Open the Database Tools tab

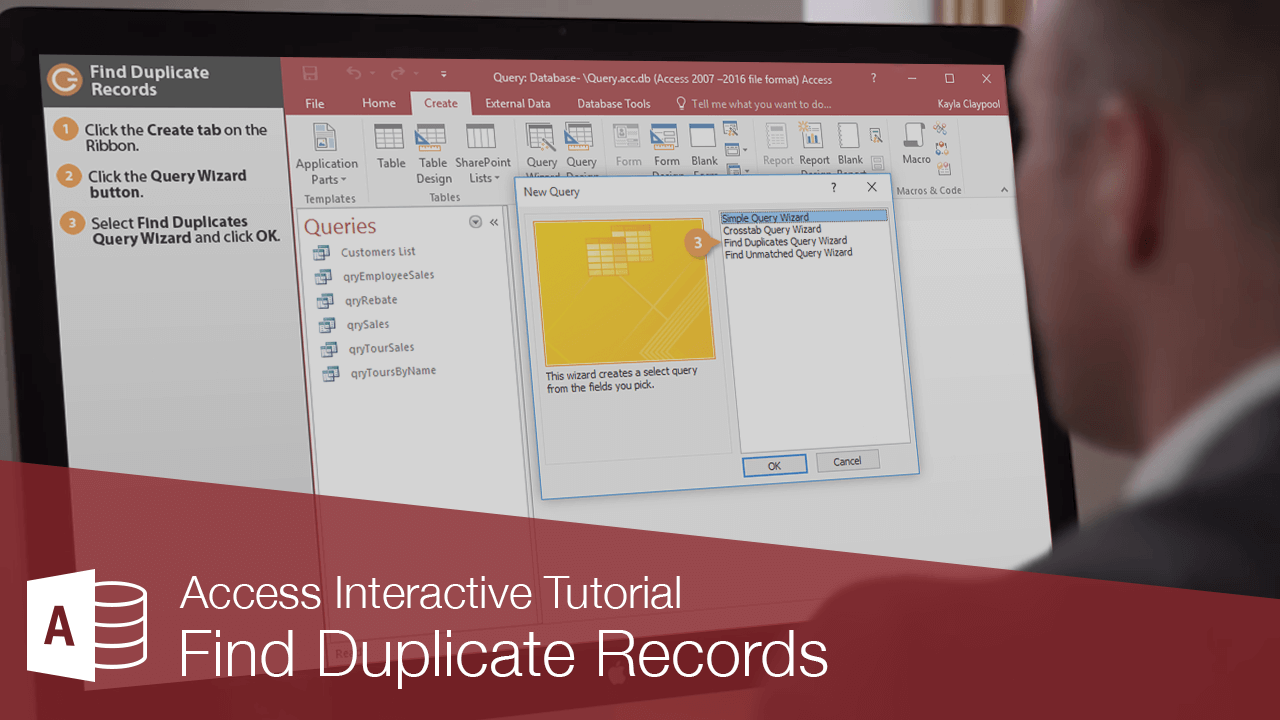[613, 103]
